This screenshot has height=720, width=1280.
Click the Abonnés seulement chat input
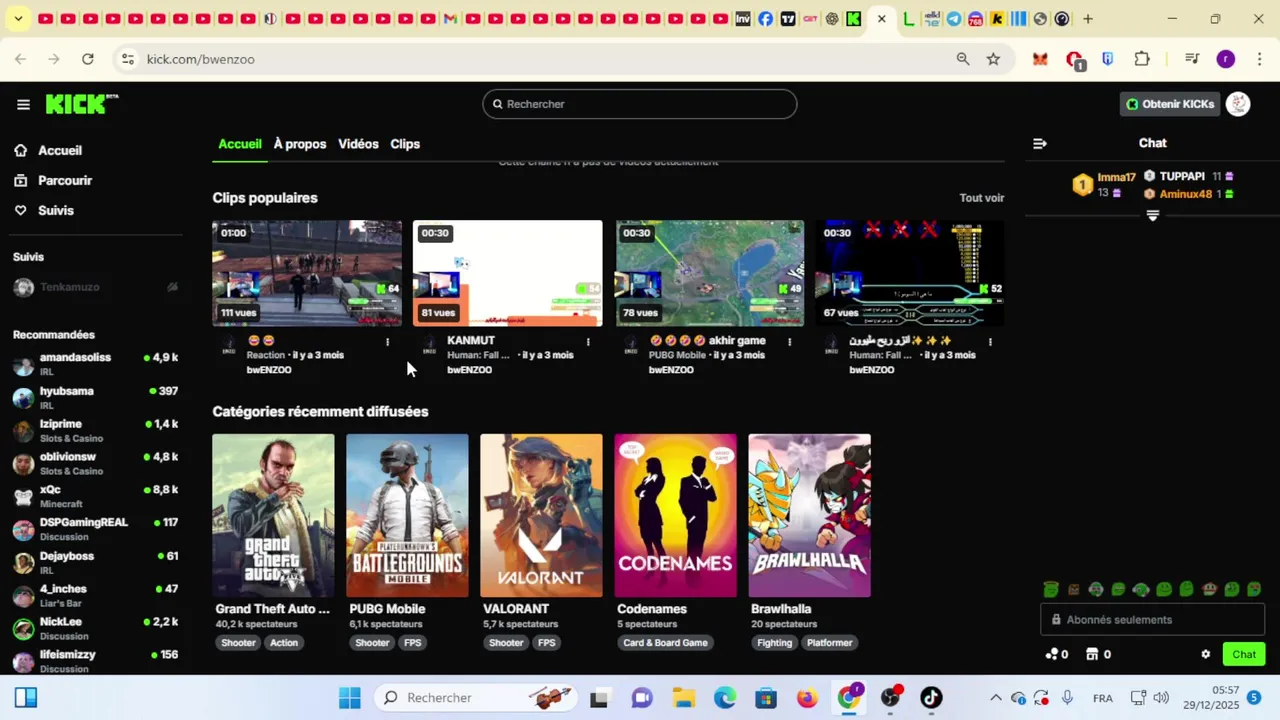(x=1153, y=619)
